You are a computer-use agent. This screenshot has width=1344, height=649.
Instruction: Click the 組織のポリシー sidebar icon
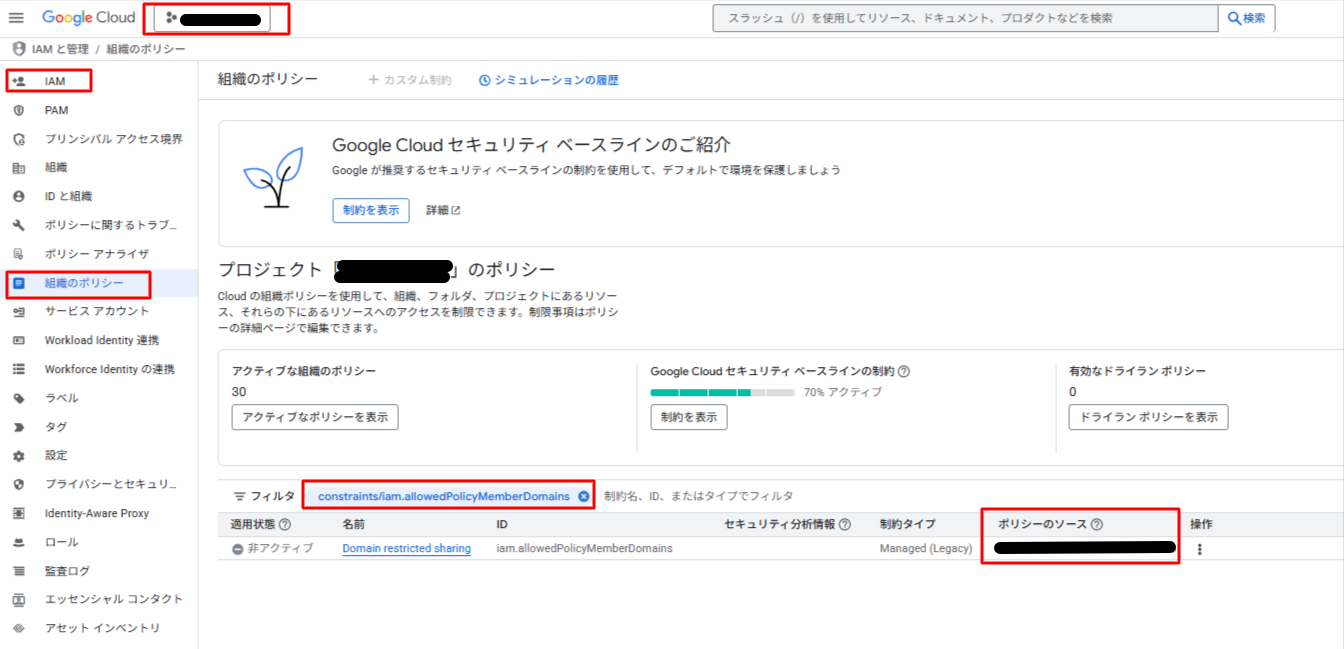coord(19,283)
